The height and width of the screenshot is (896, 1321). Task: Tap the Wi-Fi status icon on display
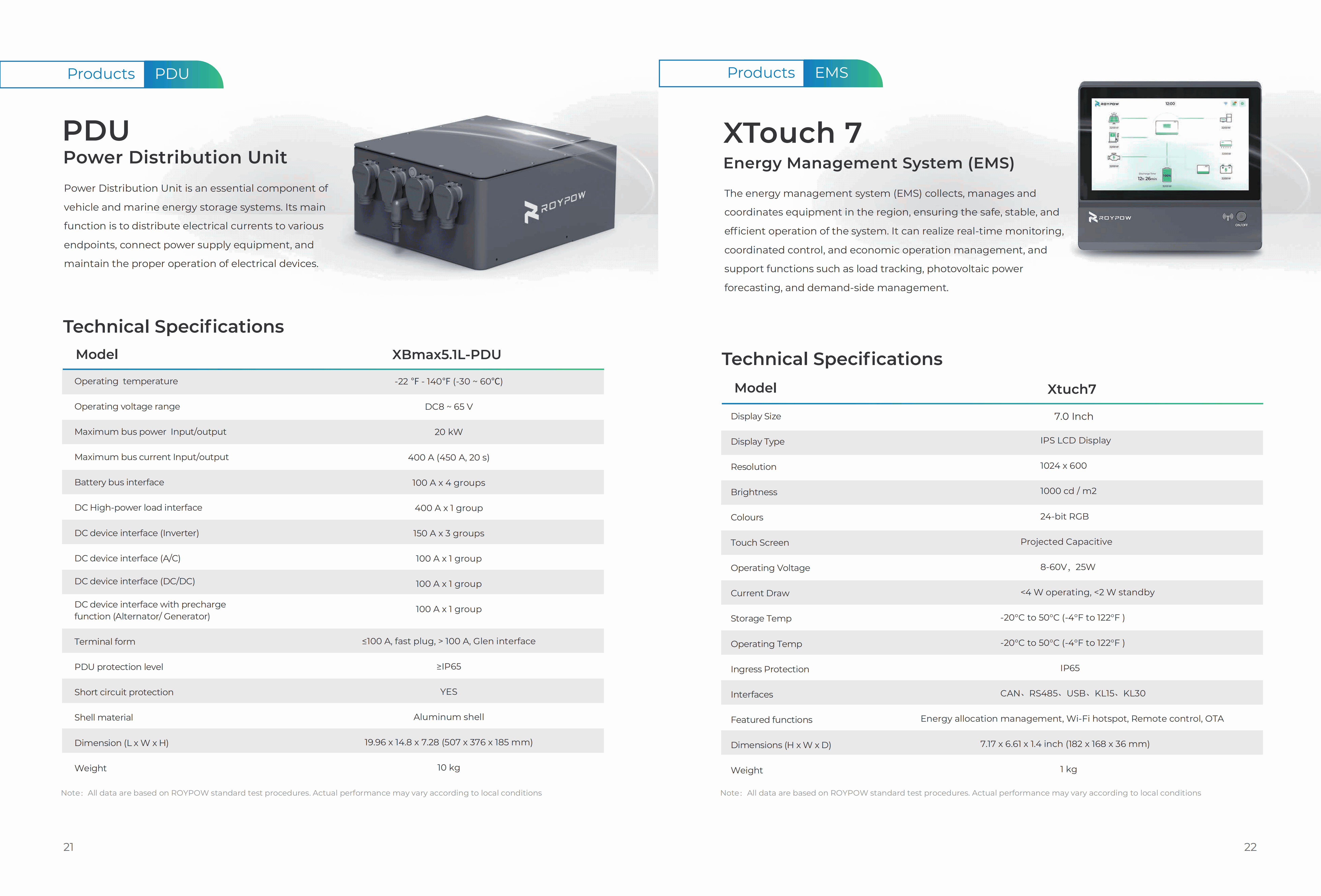pos(1226,103)
